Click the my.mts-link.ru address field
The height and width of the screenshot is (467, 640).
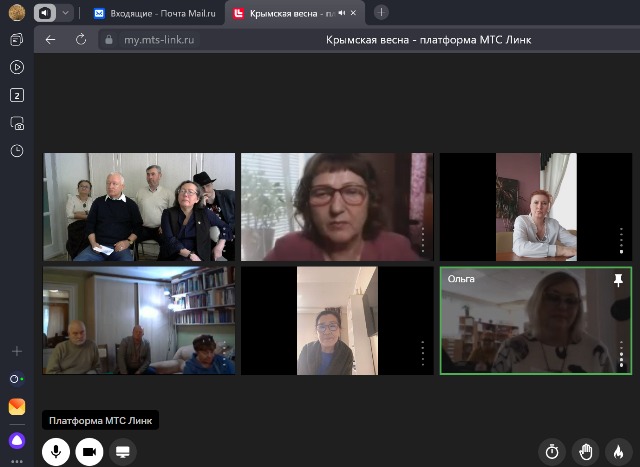(159, 40)
